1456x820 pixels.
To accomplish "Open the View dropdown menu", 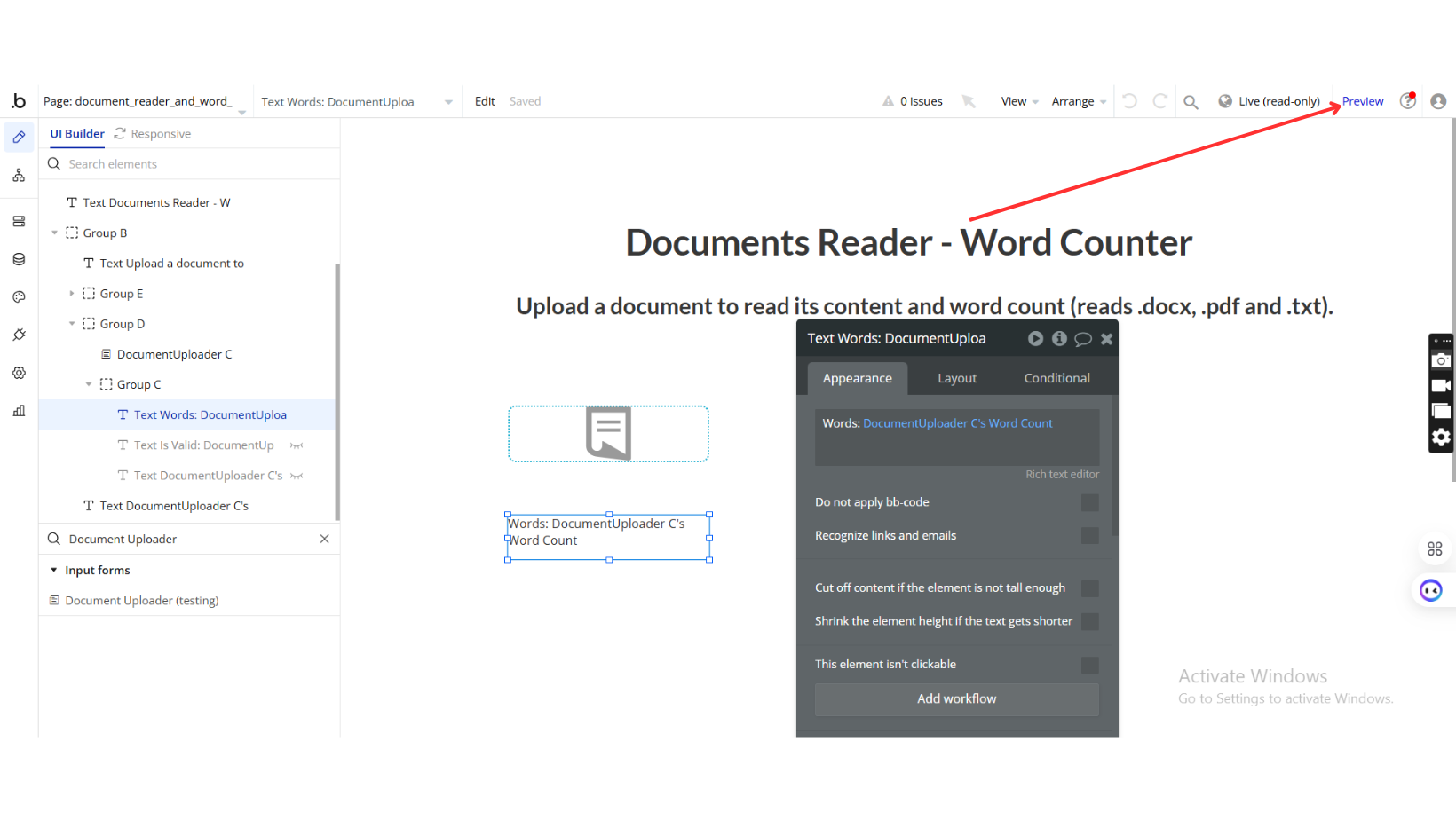I will tap(1019, 102).
